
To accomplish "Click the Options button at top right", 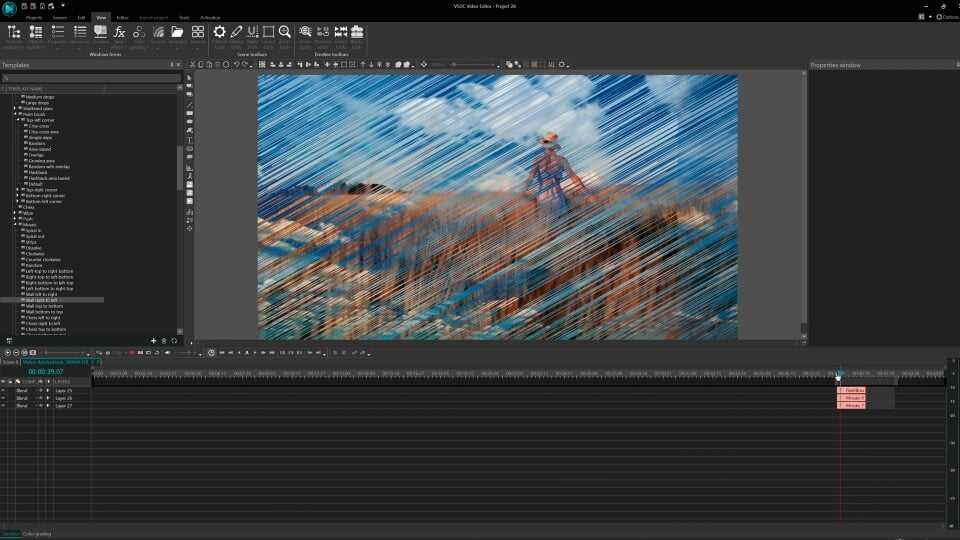I will pos(947,17).
